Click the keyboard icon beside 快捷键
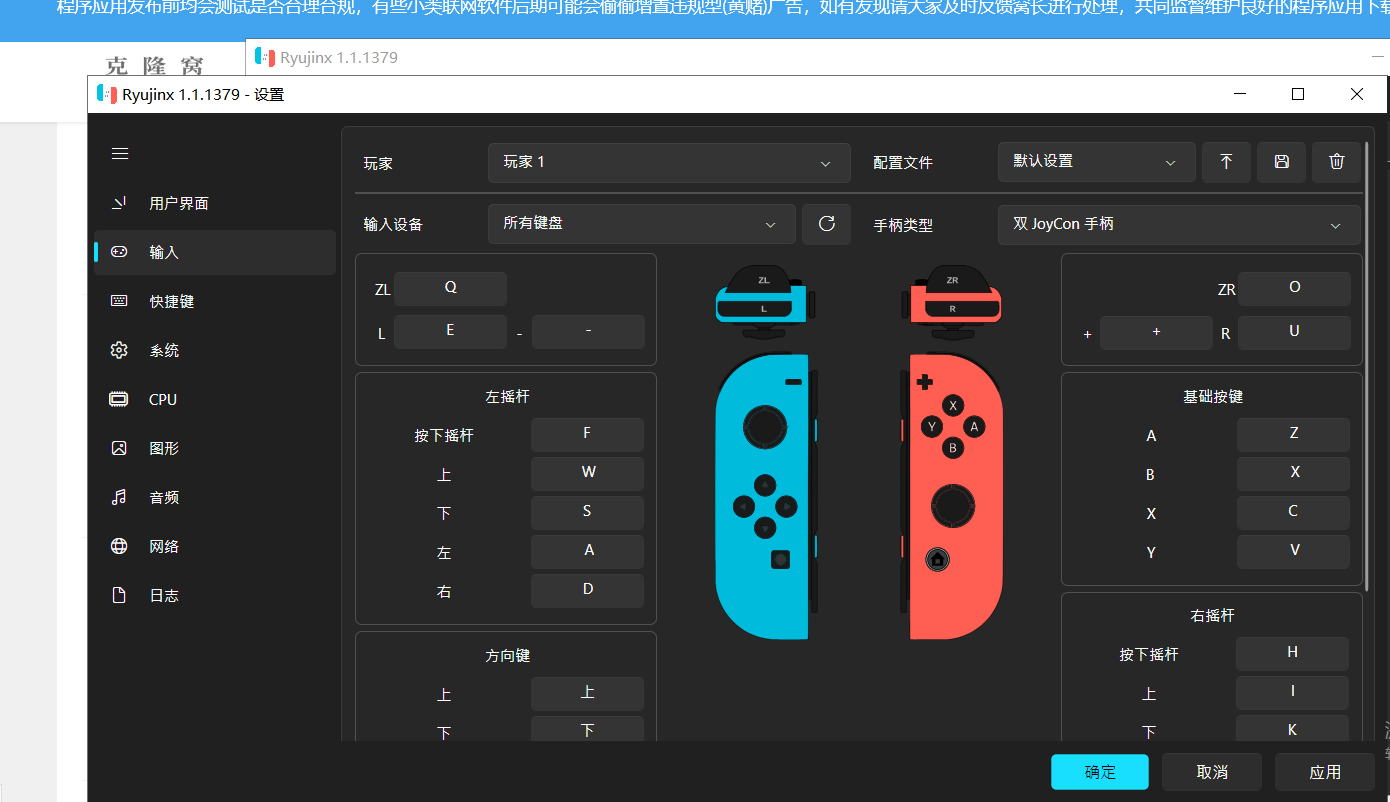The height and width of the screenshot is (802, 1390). click(x=119, y=301)
